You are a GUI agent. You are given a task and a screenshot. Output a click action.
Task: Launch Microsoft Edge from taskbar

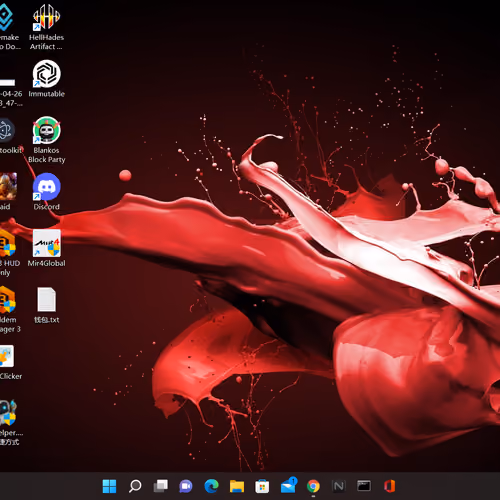pyautogui.click(x=211, y=486)
